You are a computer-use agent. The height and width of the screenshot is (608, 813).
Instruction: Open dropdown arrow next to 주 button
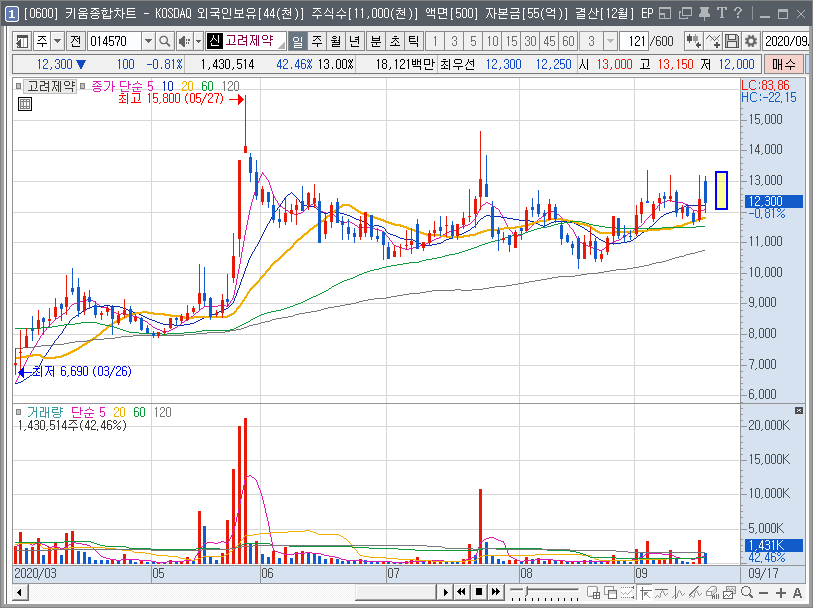[57, 40]
